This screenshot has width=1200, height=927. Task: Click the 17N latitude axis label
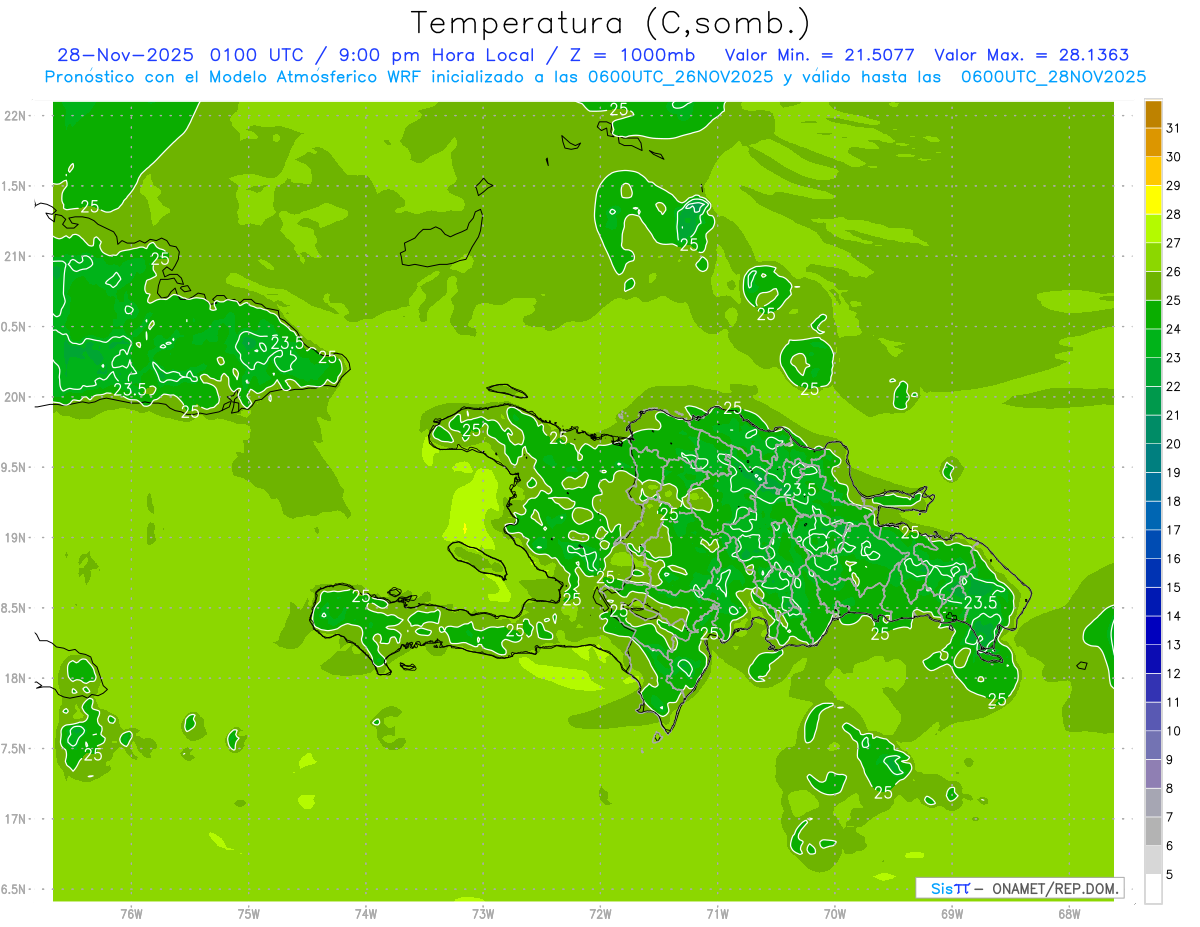point(17,819)
